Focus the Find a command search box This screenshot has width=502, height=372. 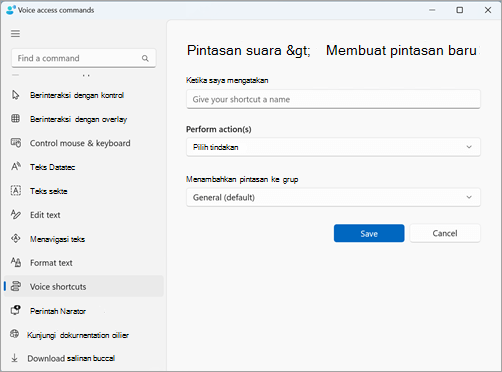tap(84, 58)
